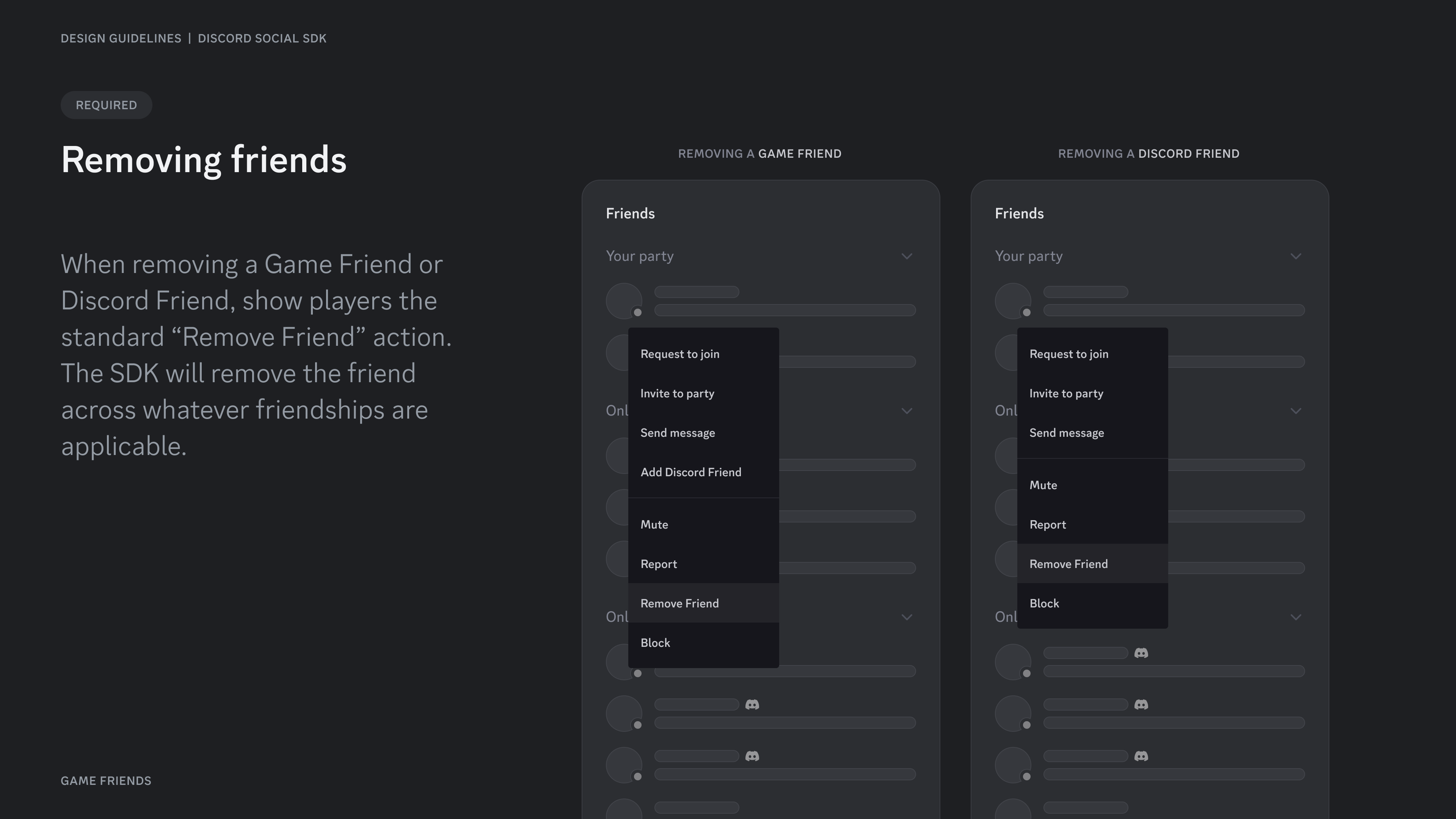Click the "Add Discord Friend" menu option
1456x819 pixels.
pos(691,472)
